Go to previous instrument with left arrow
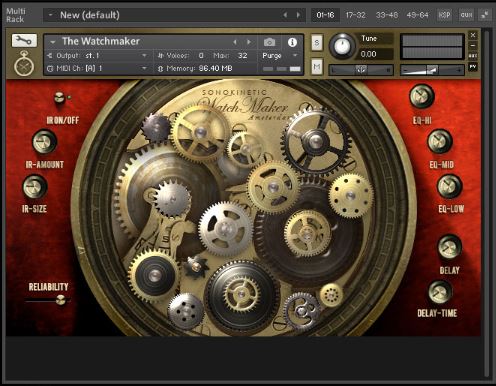 235,42
